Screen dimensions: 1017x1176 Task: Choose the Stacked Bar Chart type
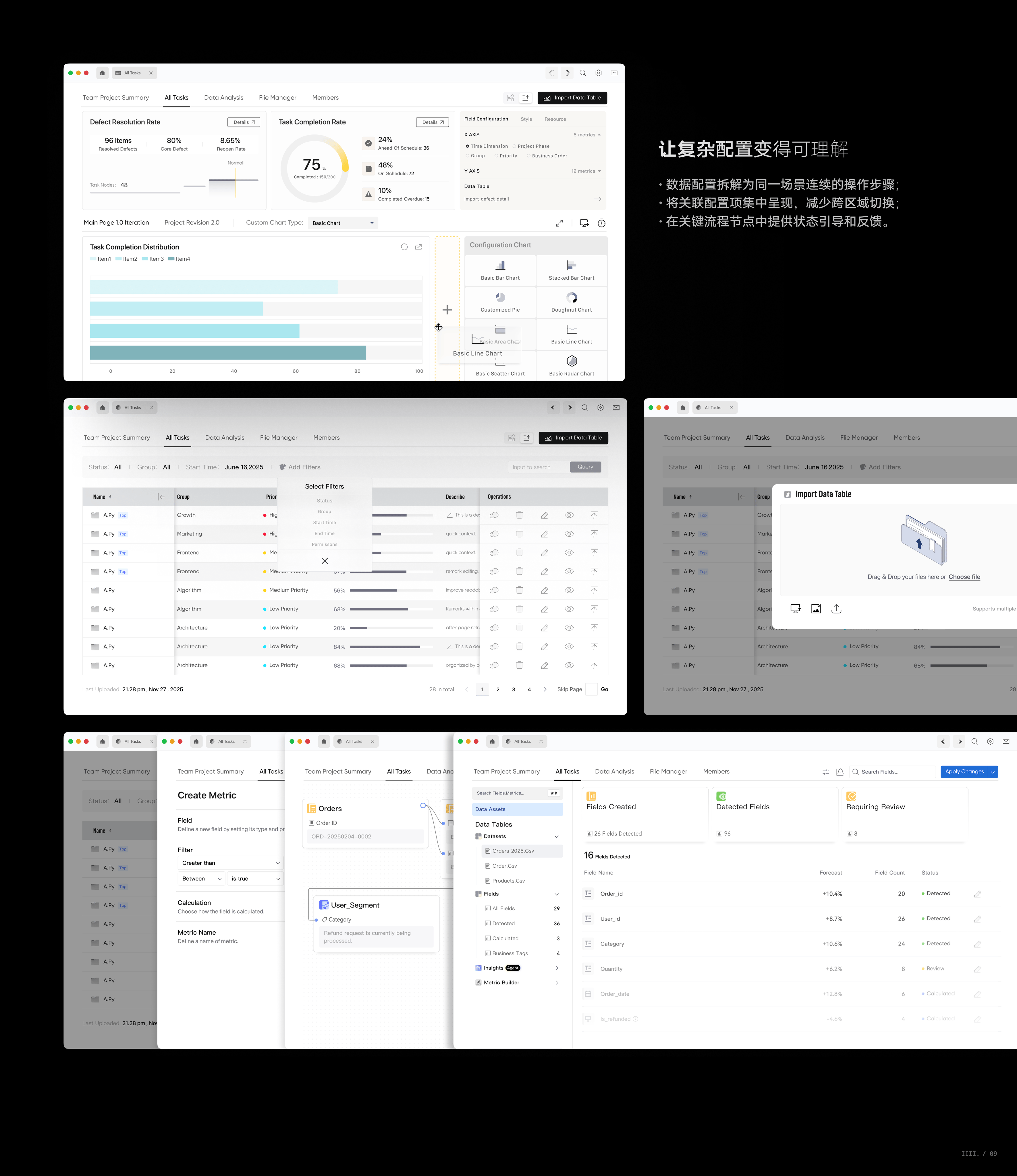click(x=571, y=270)
